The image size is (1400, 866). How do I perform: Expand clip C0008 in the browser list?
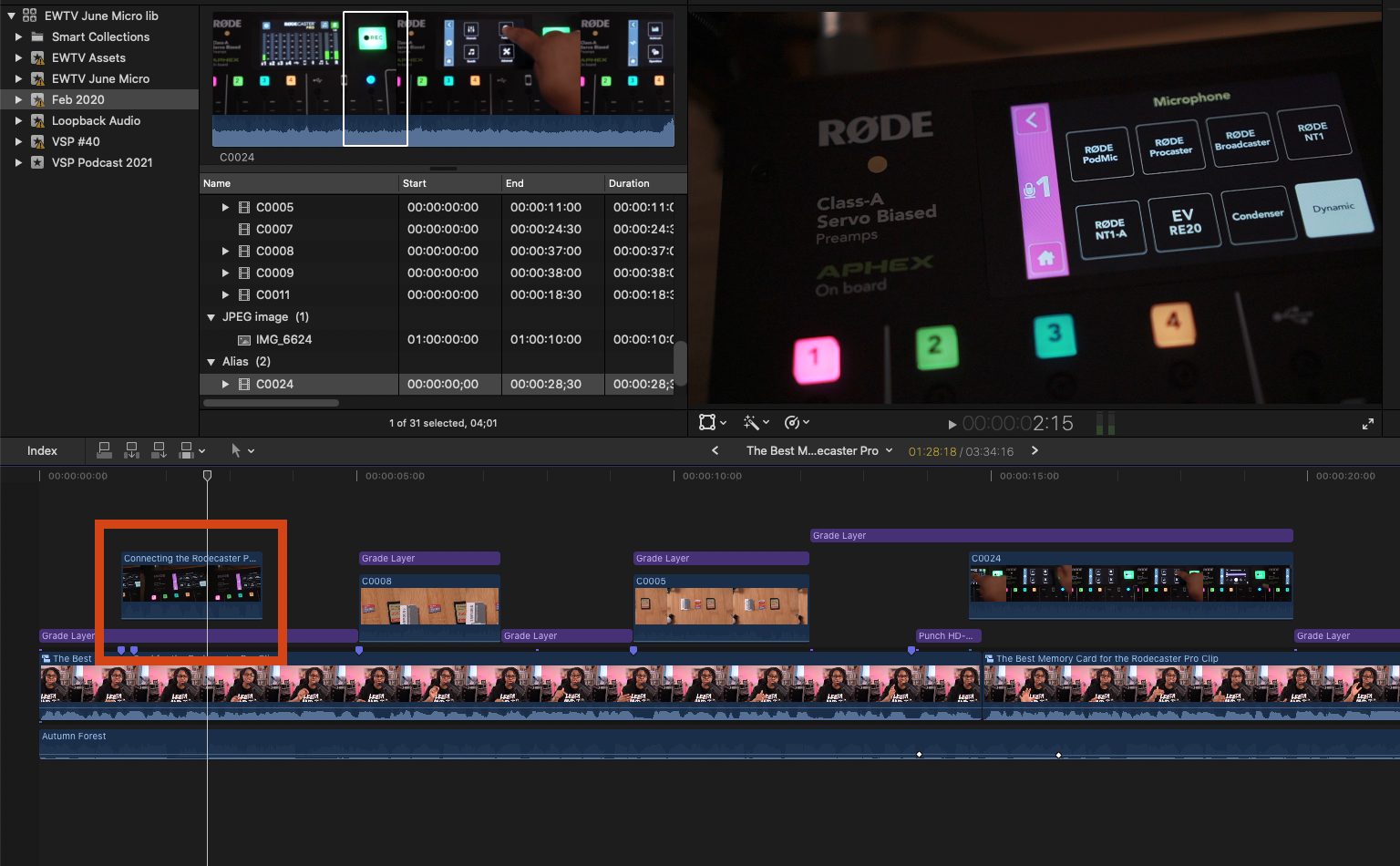pos(225,251)
